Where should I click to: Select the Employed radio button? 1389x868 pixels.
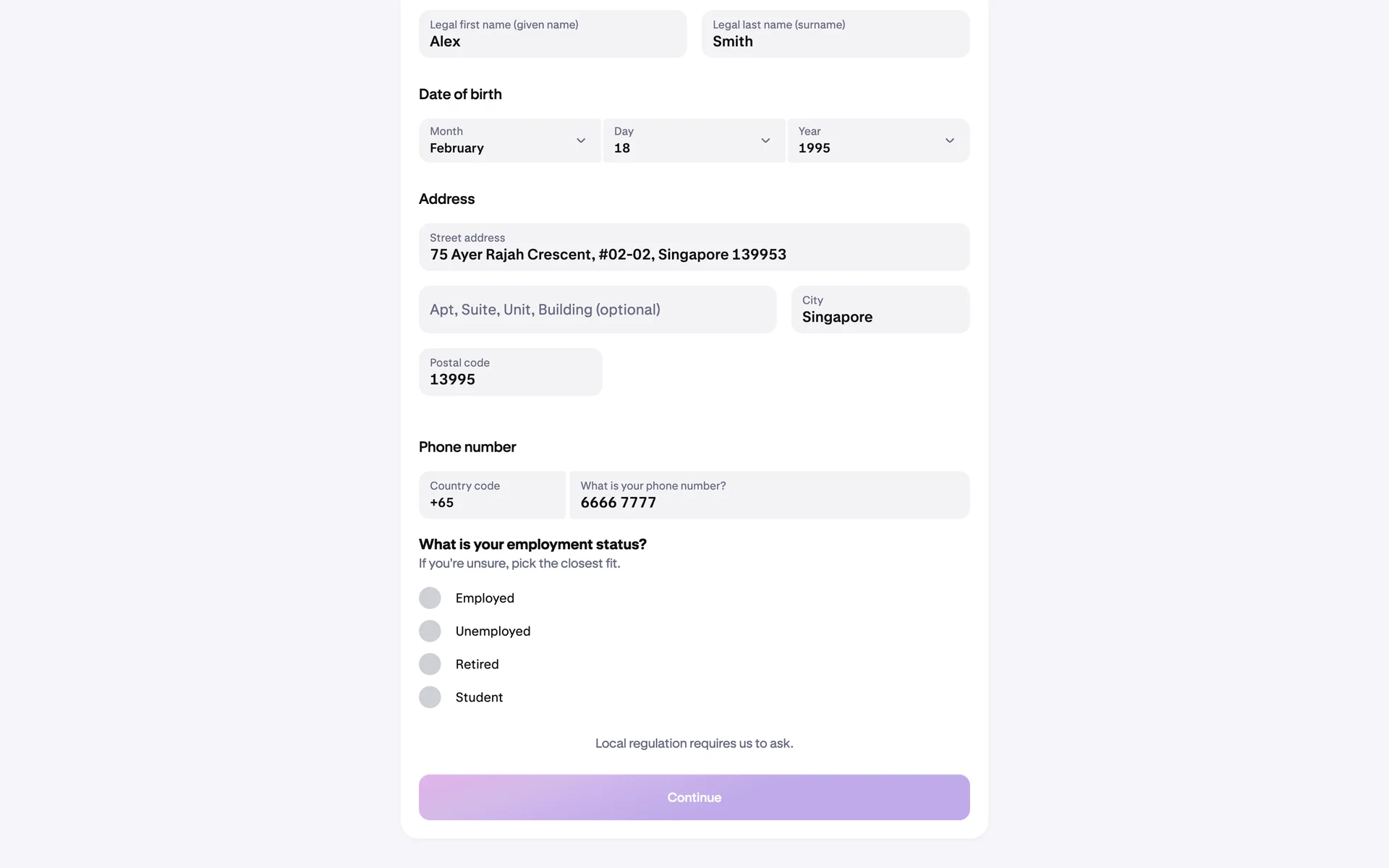tap(430, 598)
